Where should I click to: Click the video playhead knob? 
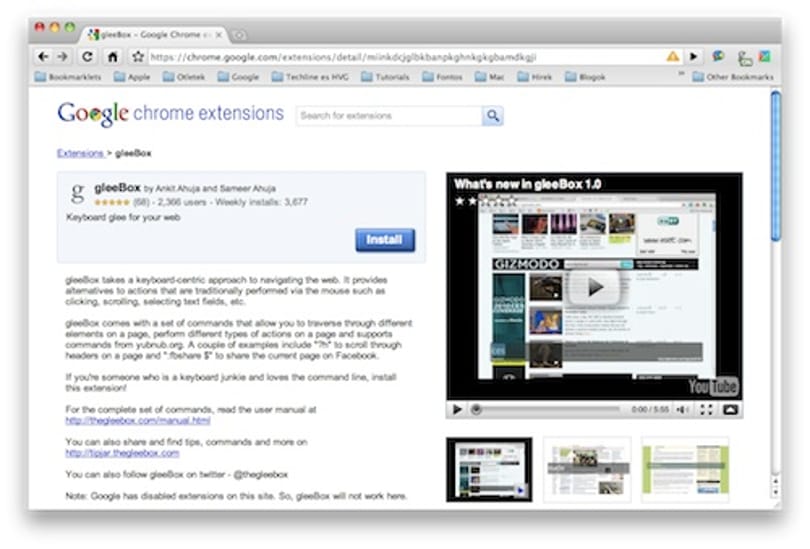pos(476,410)
